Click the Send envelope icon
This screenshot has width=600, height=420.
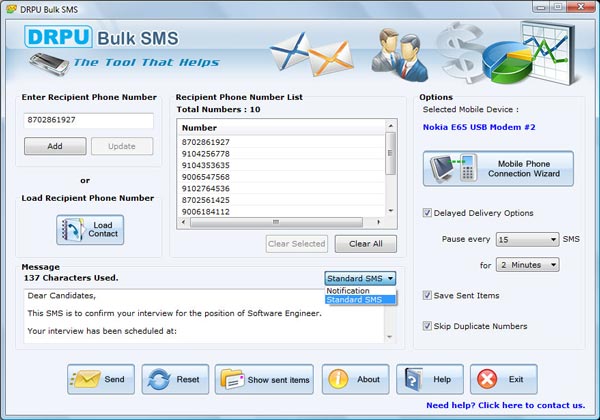click(x=86, y=379)
